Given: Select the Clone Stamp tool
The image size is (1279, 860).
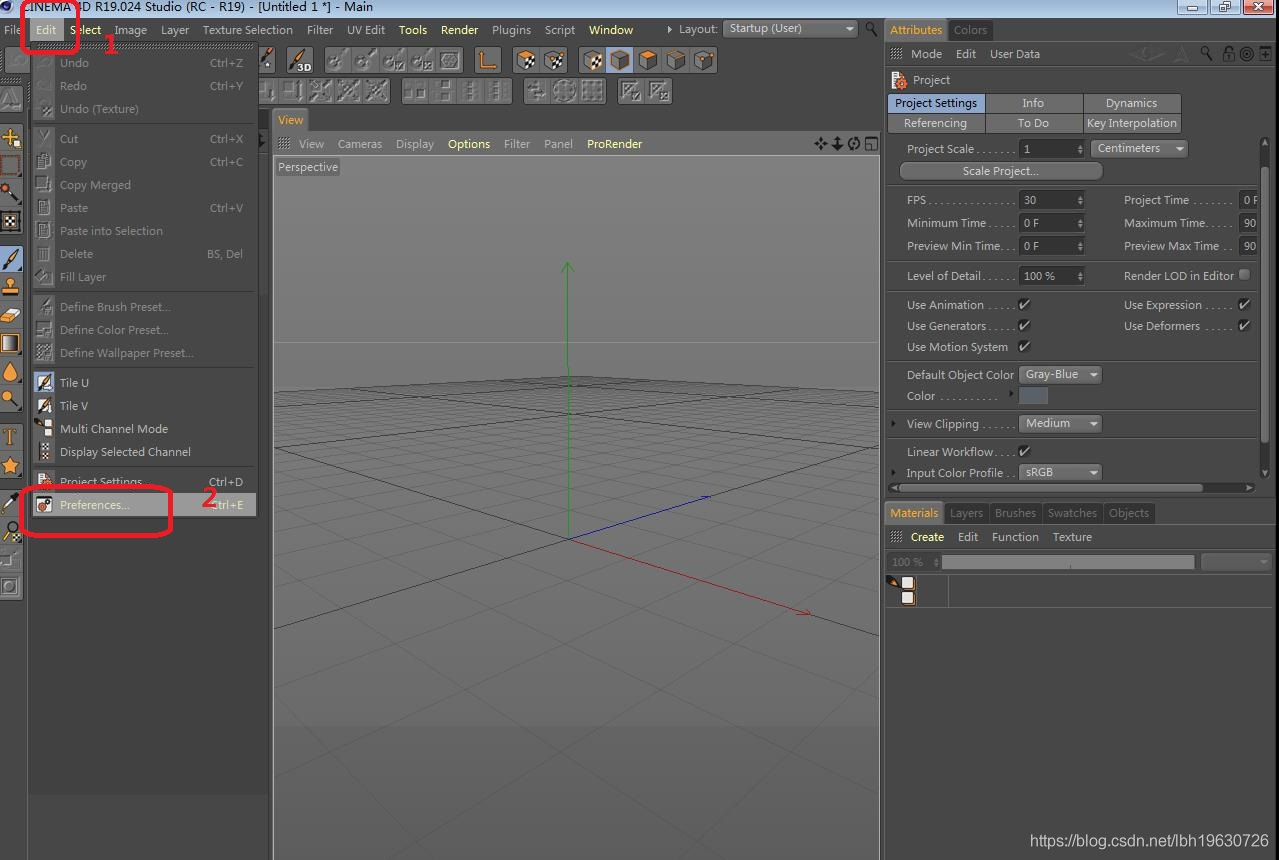Looking at the screenshot, I should (x=11, y=288).
